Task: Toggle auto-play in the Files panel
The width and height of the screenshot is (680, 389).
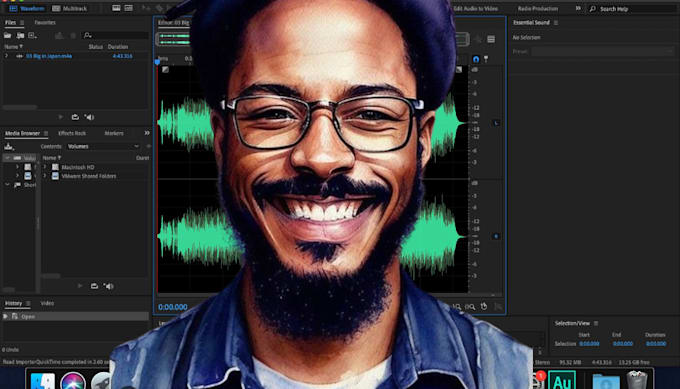Action: [89, 117]
